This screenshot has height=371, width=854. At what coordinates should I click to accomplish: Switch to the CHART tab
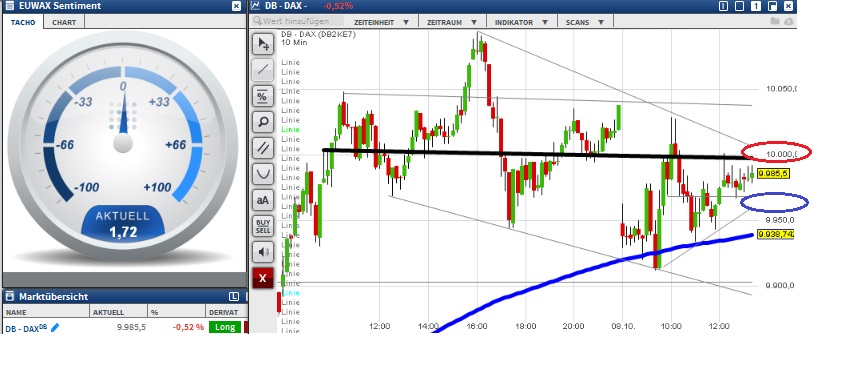coord(64,22)
